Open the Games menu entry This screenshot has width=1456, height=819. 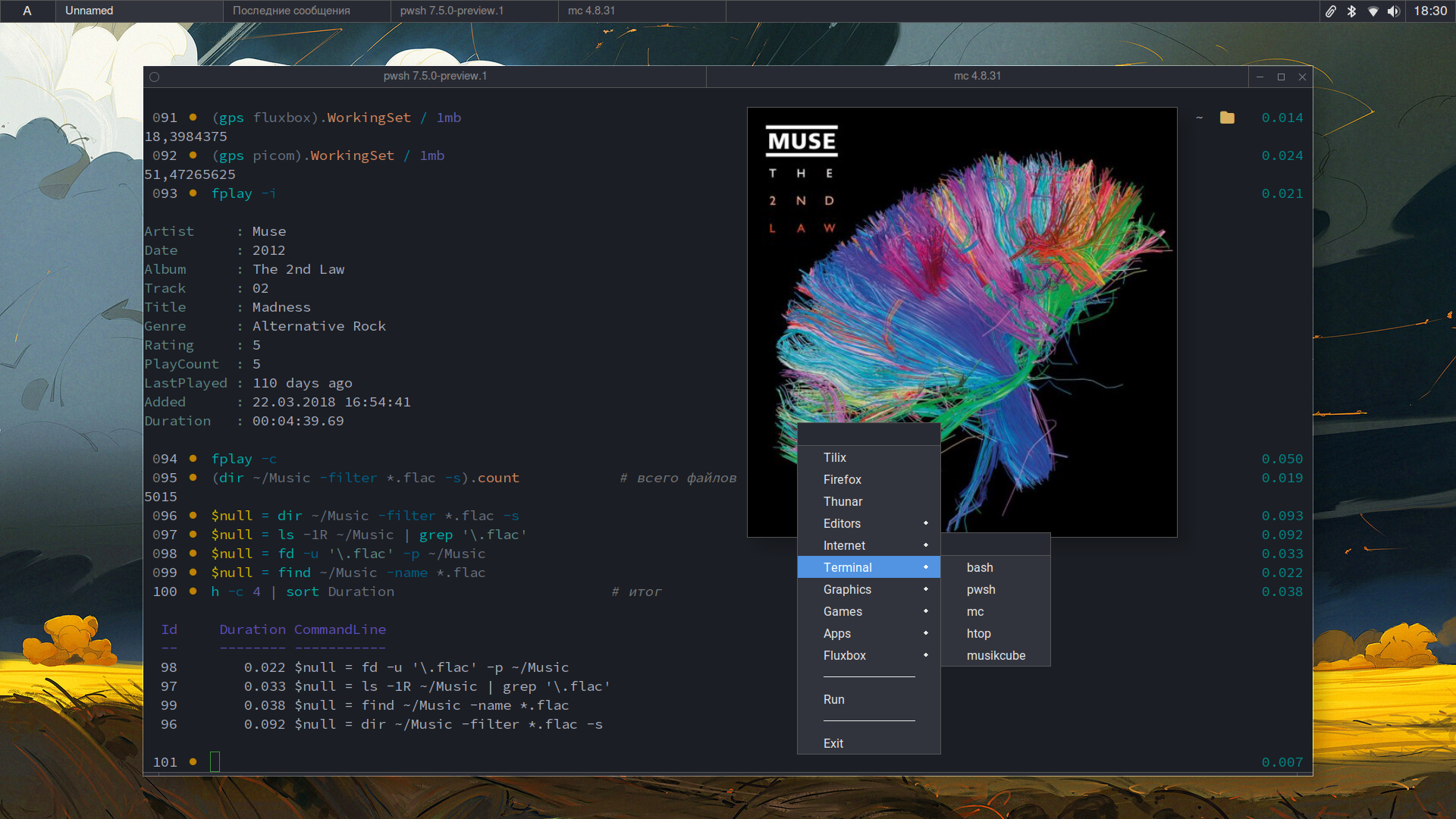[869, 611]
